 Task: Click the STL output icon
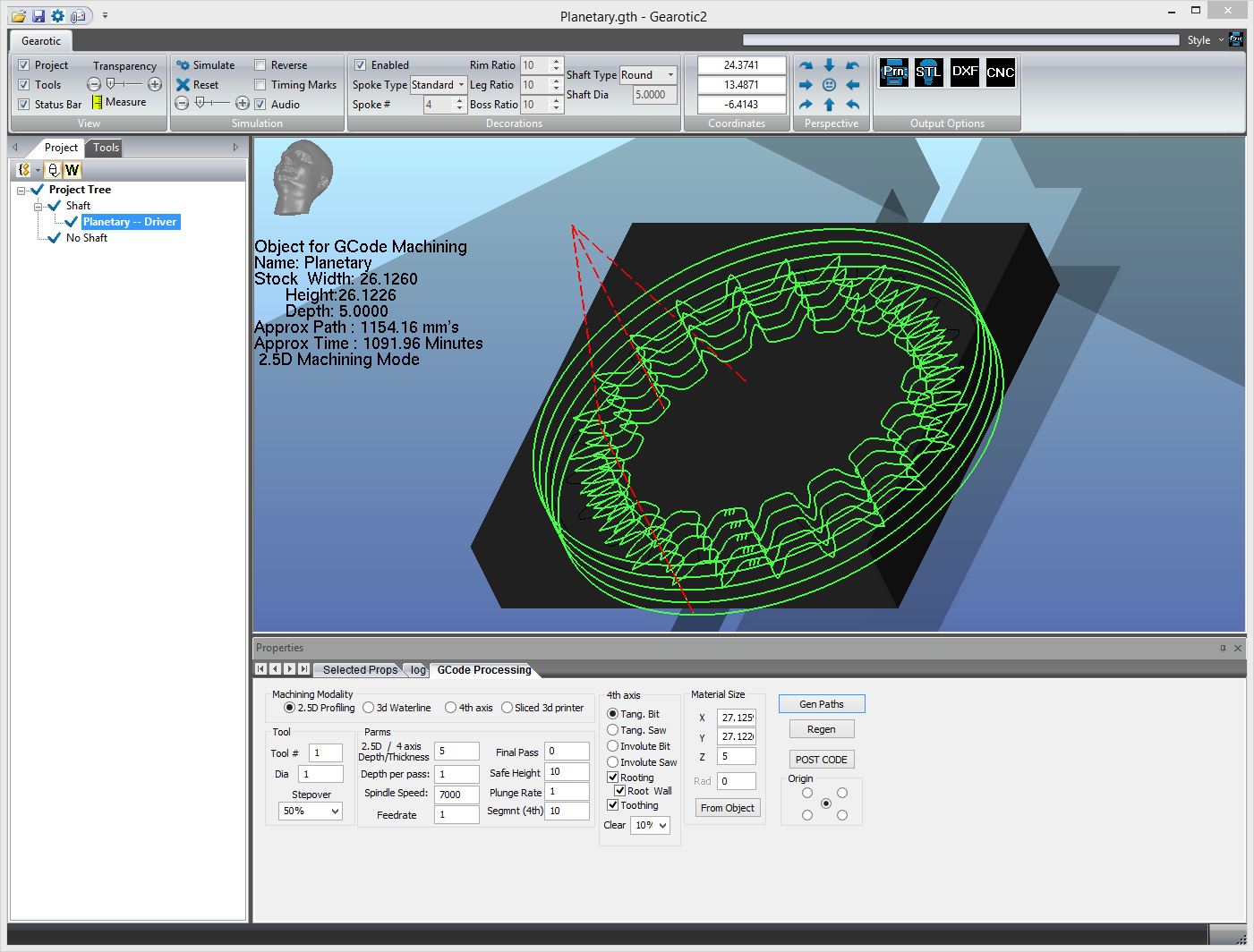pos(928,72)
